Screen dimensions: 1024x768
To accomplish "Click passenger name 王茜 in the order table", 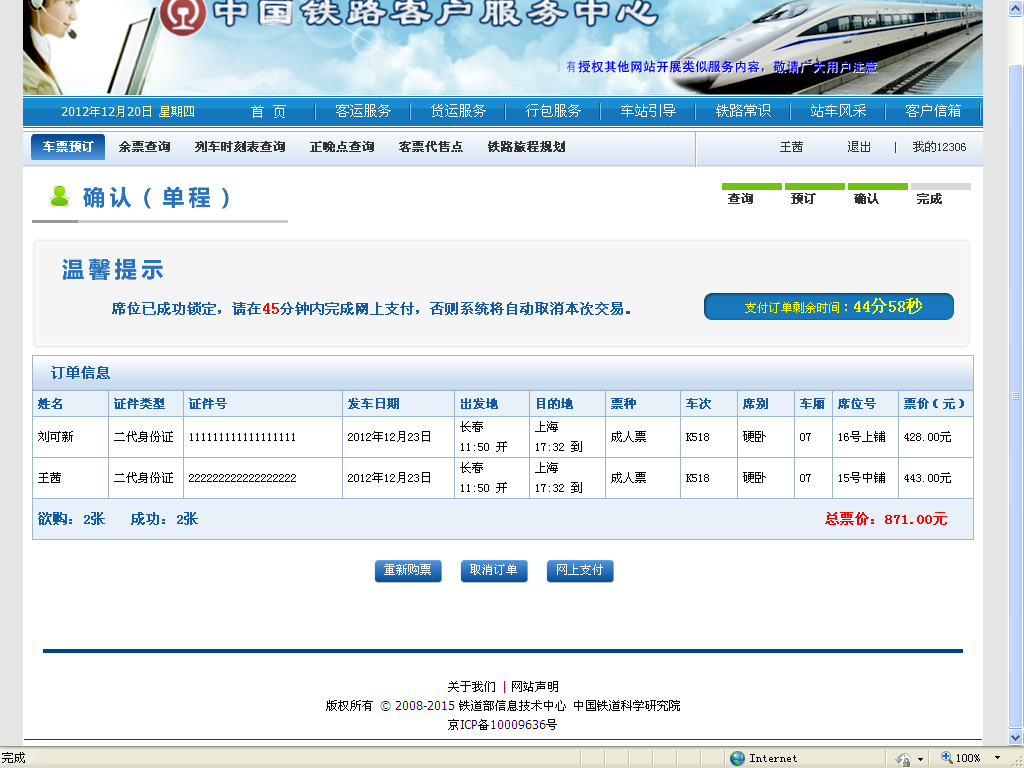I will (50, 478).
